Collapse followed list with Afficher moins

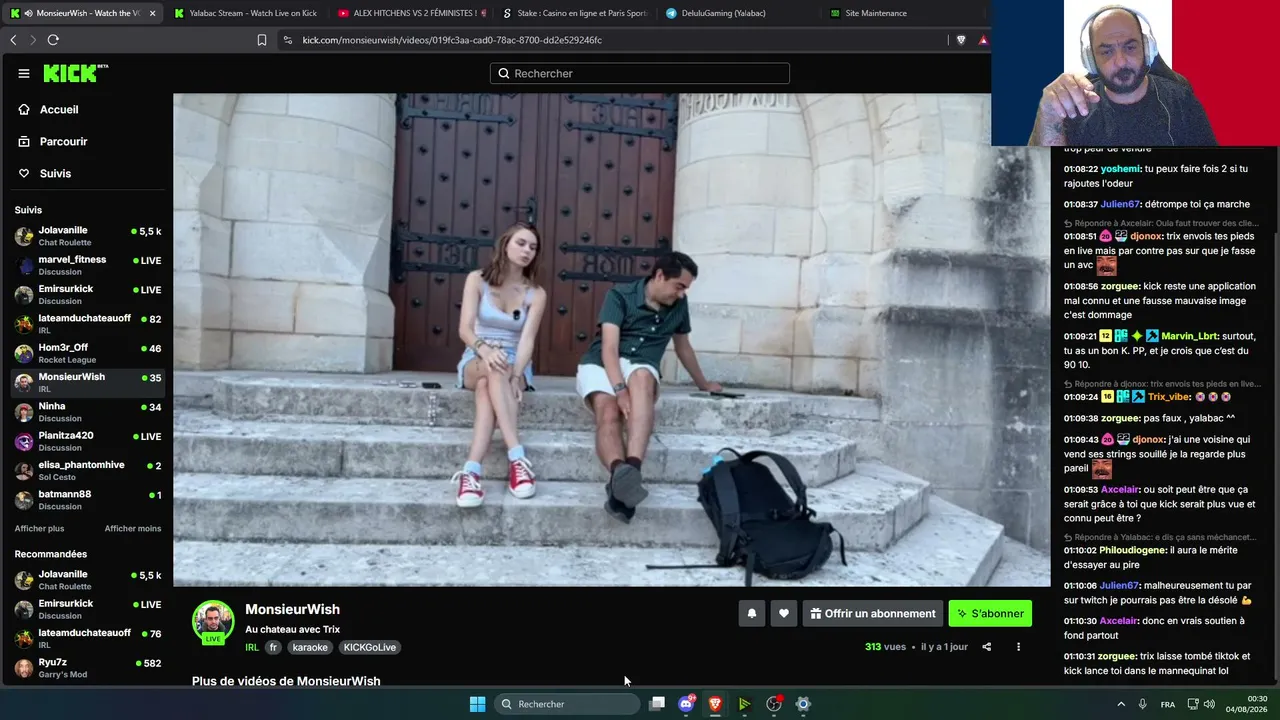tap(133, 529)
